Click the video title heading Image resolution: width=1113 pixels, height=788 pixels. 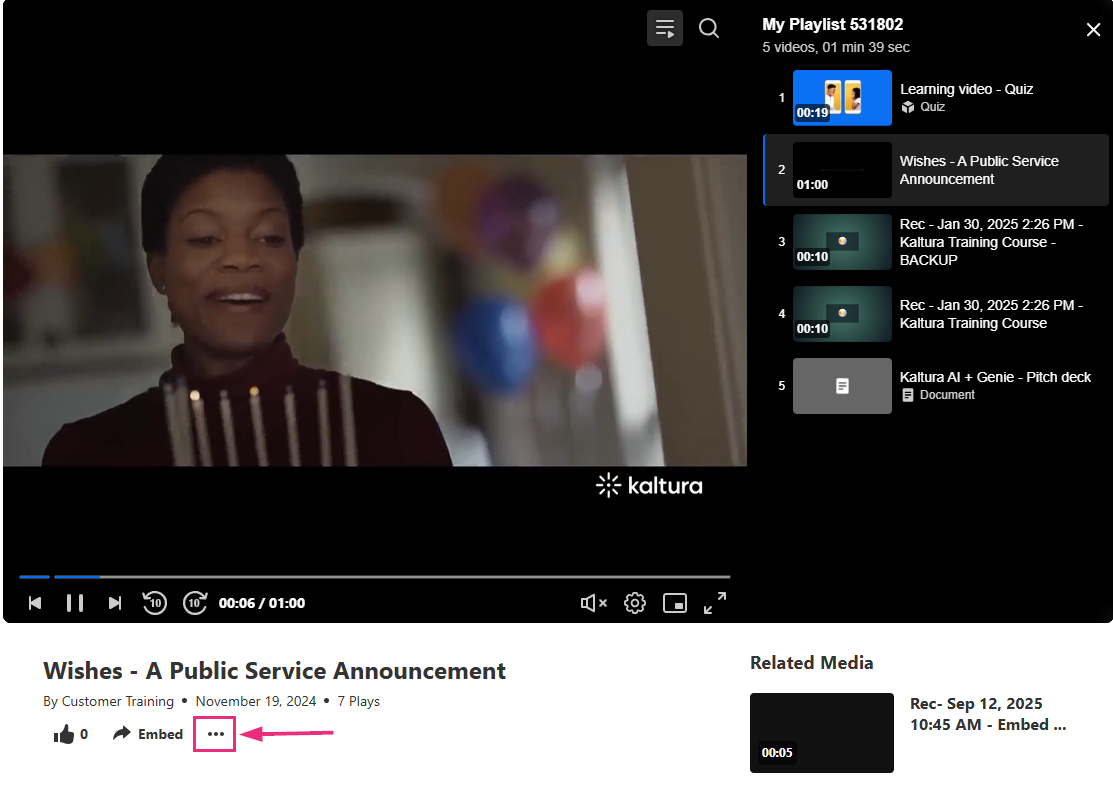[275, 671]
